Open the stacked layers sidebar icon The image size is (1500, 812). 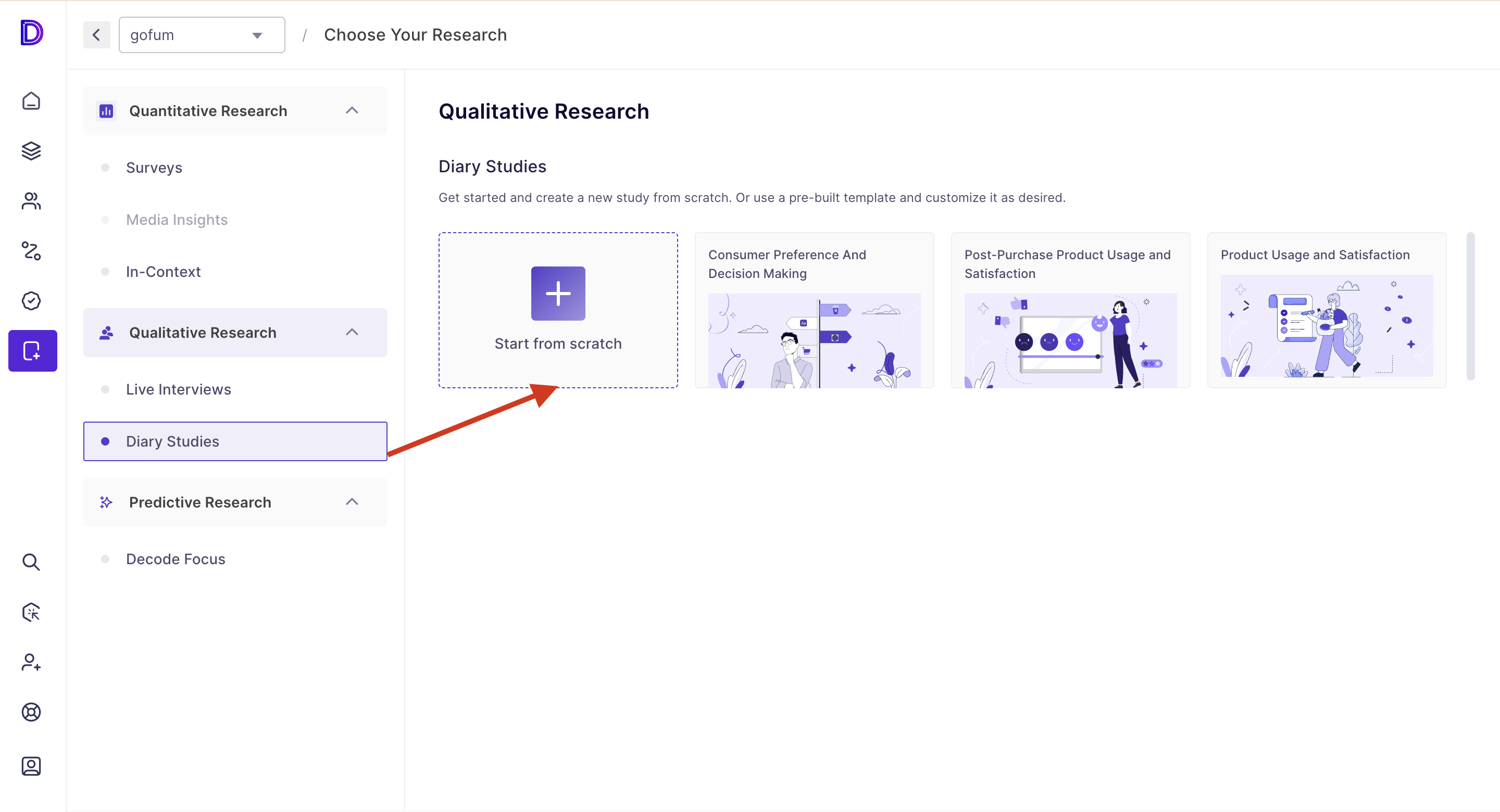tap(31, 151)
